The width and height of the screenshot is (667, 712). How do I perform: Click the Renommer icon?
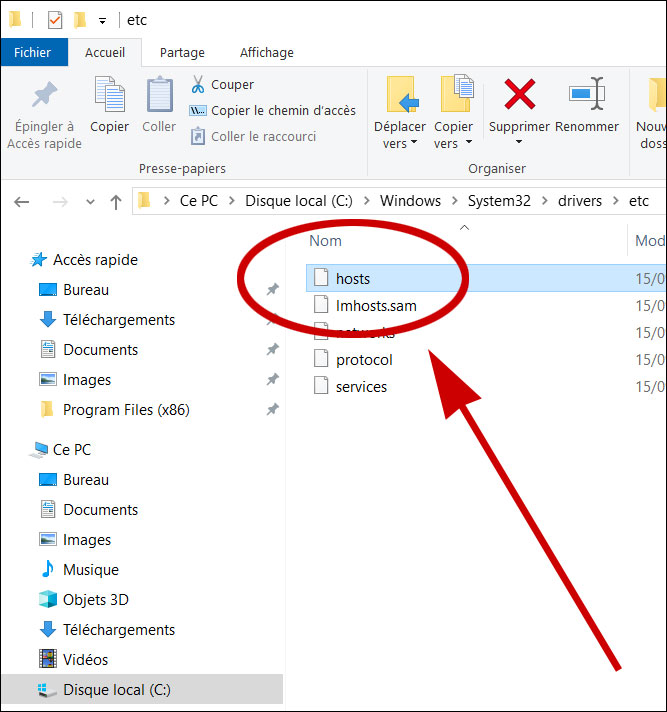click(587, 94)
